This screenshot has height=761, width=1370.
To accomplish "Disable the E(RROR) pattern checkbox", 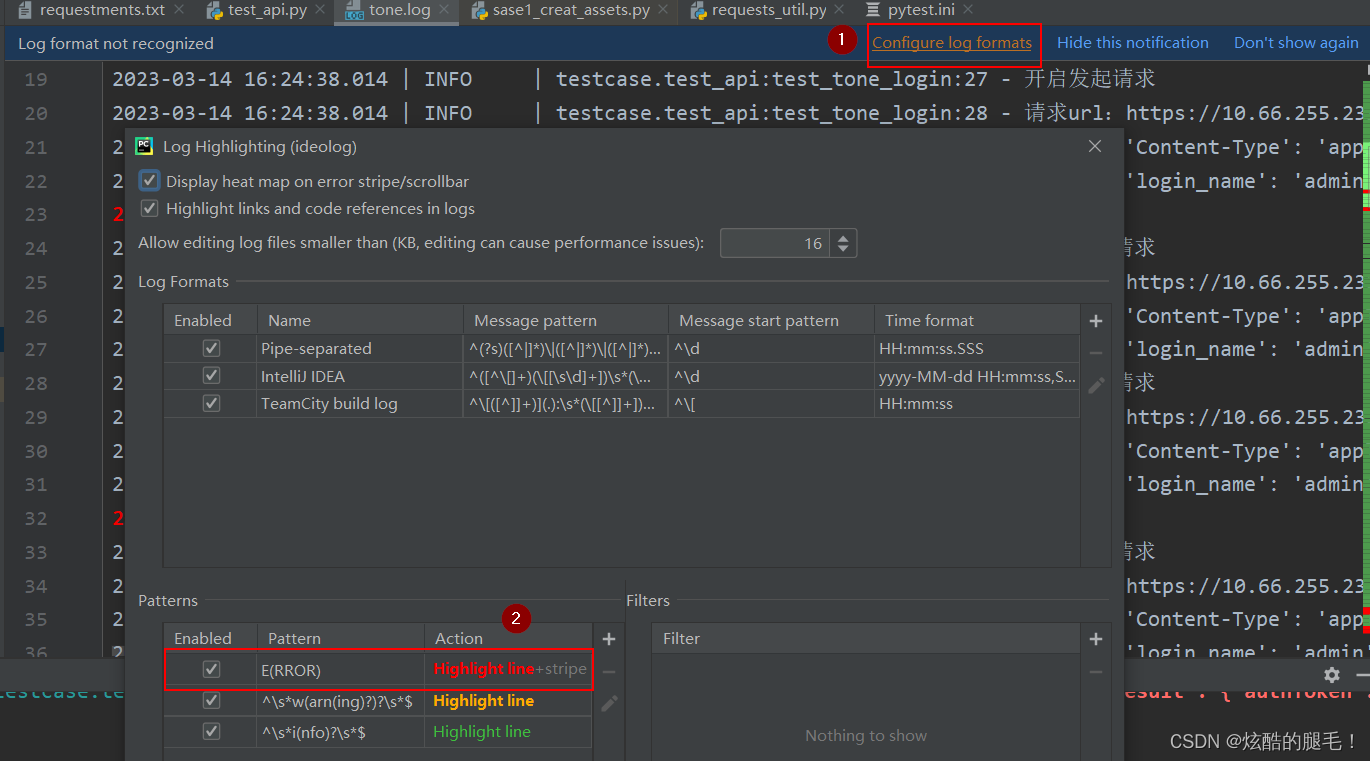I will click(211, 669).
